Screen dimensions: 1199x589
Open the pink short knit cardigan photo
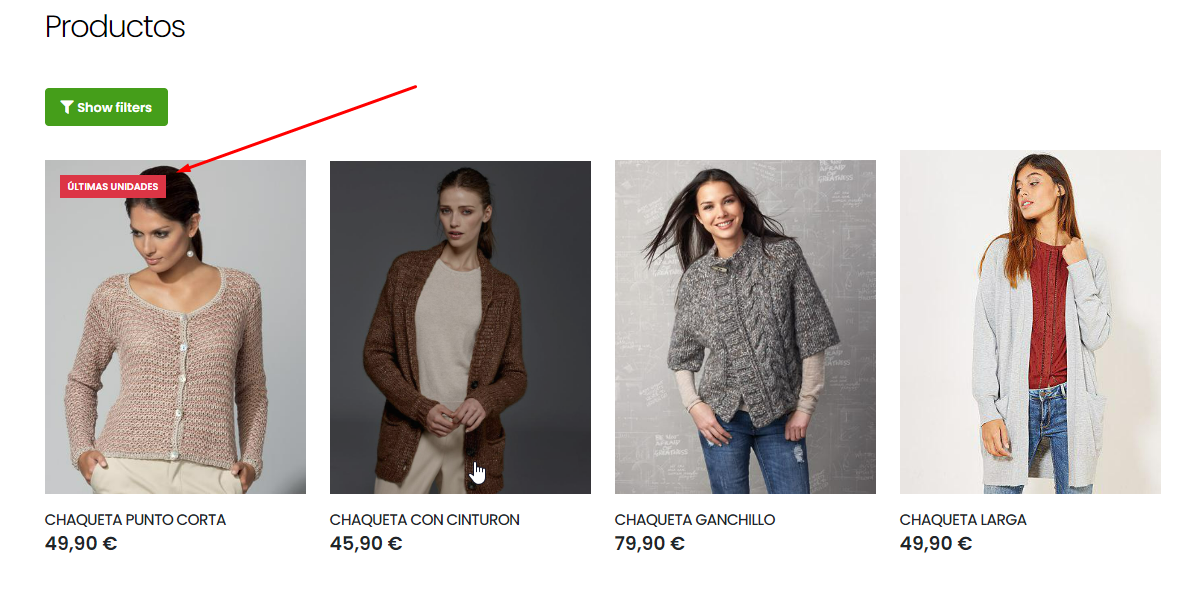175,327
